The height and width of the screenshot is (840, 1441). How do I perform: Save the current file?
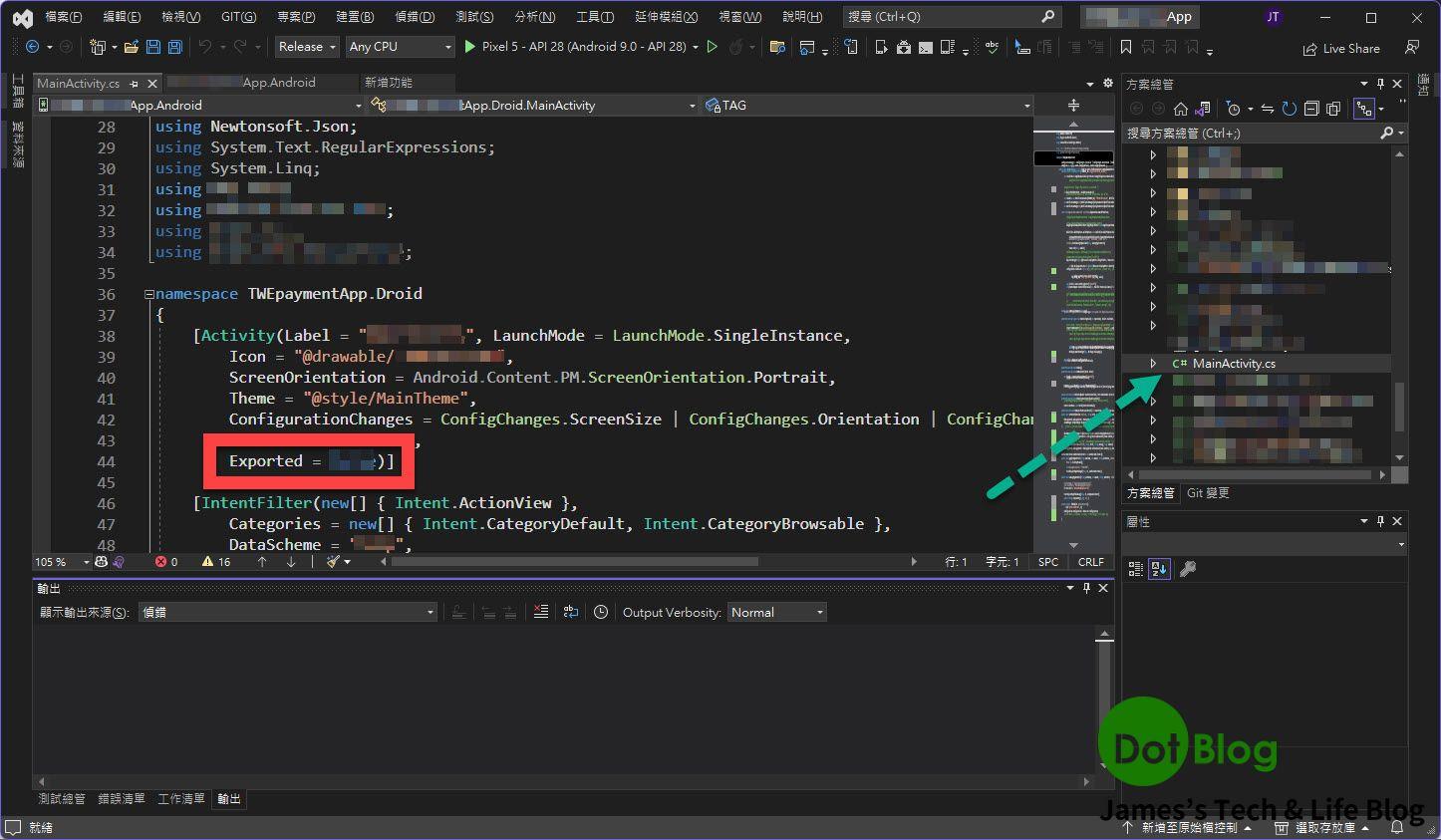click(151, 46)
